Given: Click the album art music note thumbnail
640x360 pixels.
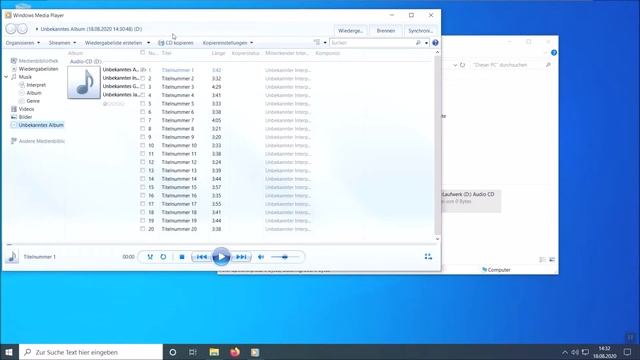Looking at the screenshot, I should (x=84, y=82).
